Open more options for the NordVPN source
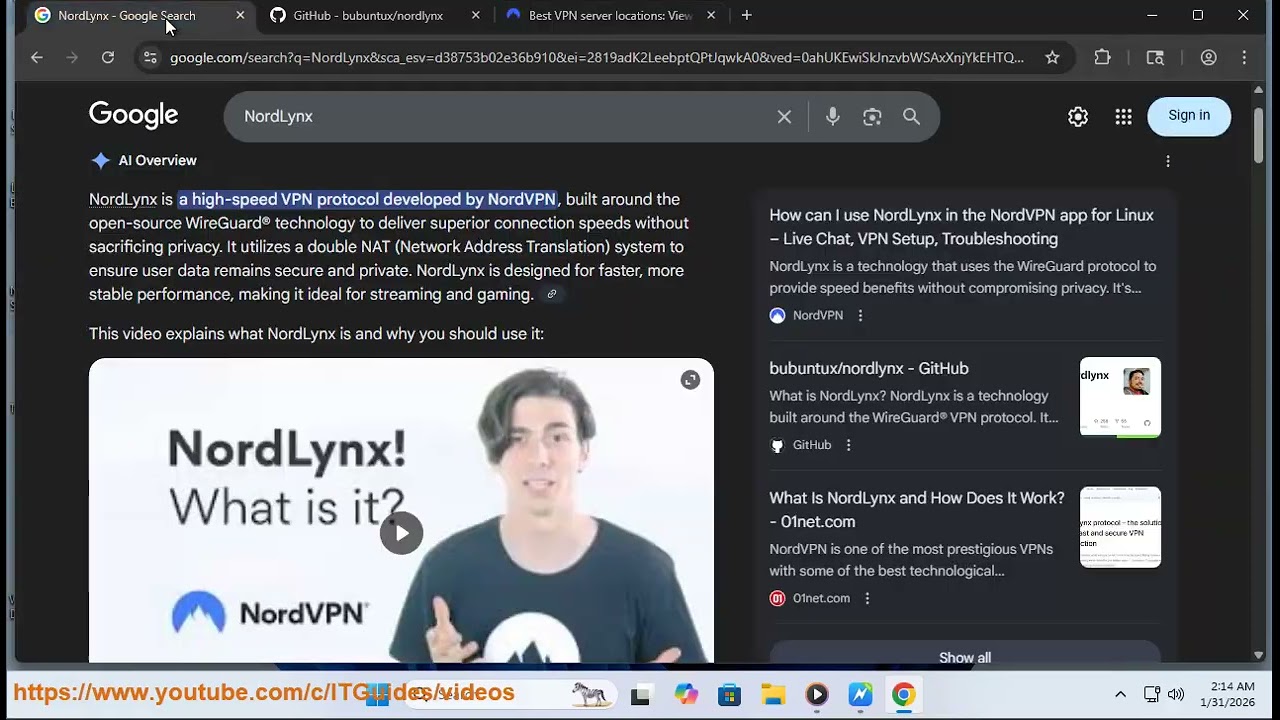Viewport: 1280px width, 720px height. (x=860, y=315)
